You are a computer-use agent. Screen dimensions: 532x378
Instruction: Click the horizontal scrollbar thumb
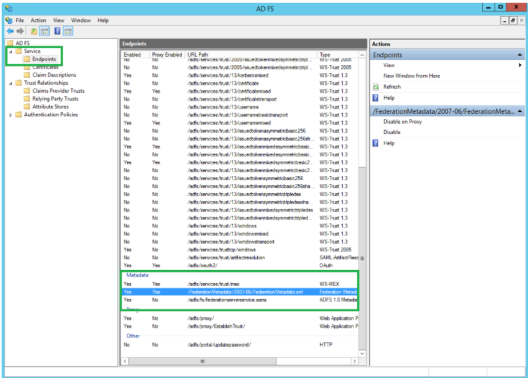coord(203,361)
